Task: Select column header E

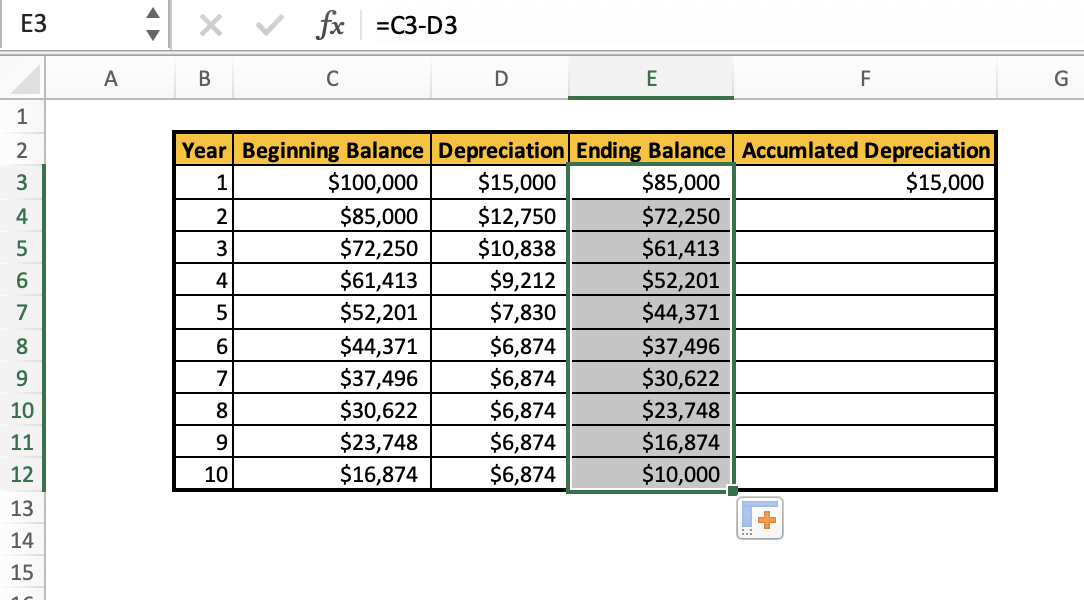Action: (x=650, y=78)
